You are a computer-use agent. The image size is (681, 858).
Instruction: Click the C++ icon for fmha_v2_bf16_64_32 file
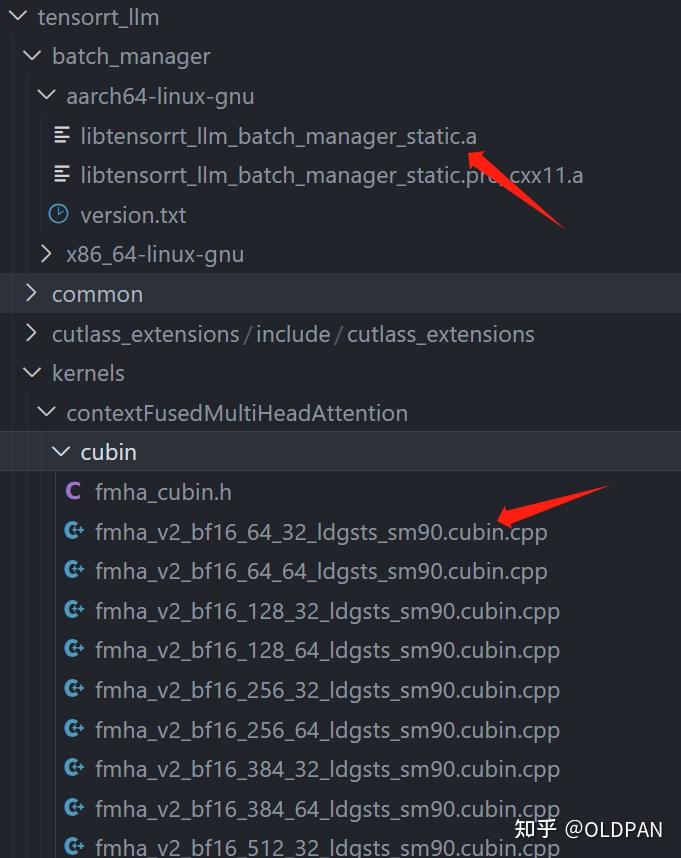(x=73, y=531)
